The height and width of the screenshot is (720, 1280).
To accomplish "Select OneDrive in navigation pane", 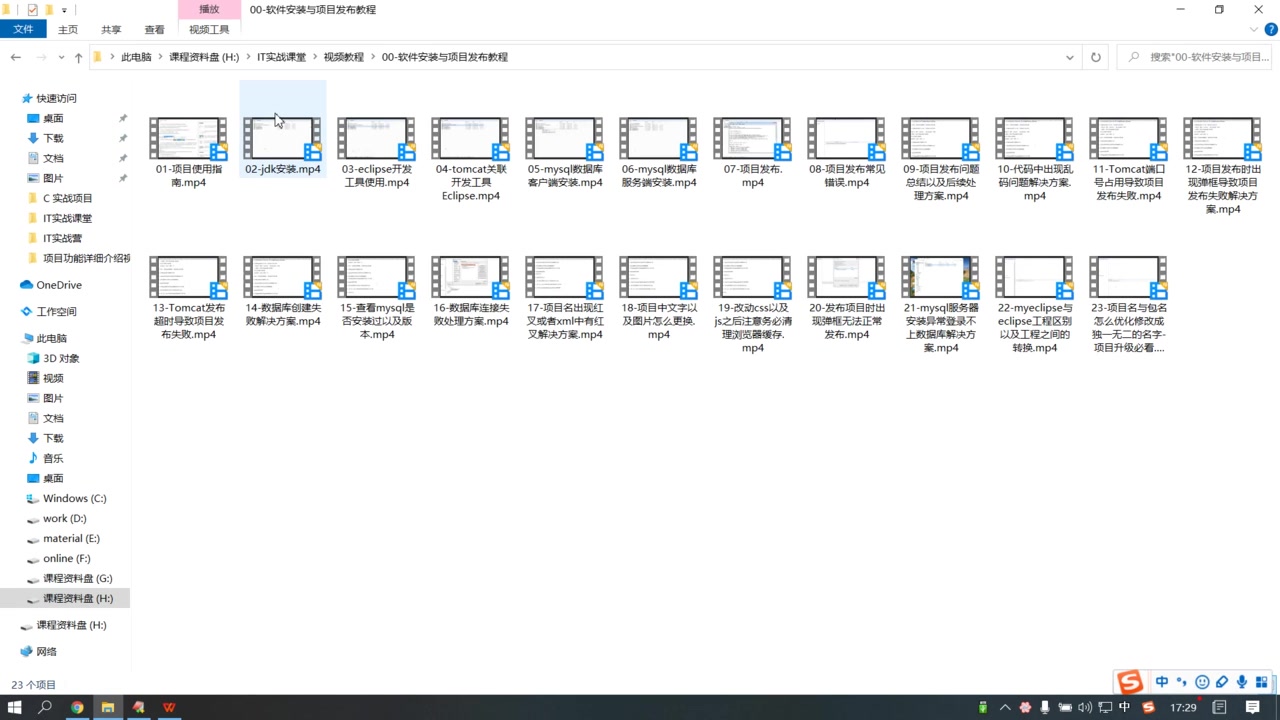I will [59, 285].
